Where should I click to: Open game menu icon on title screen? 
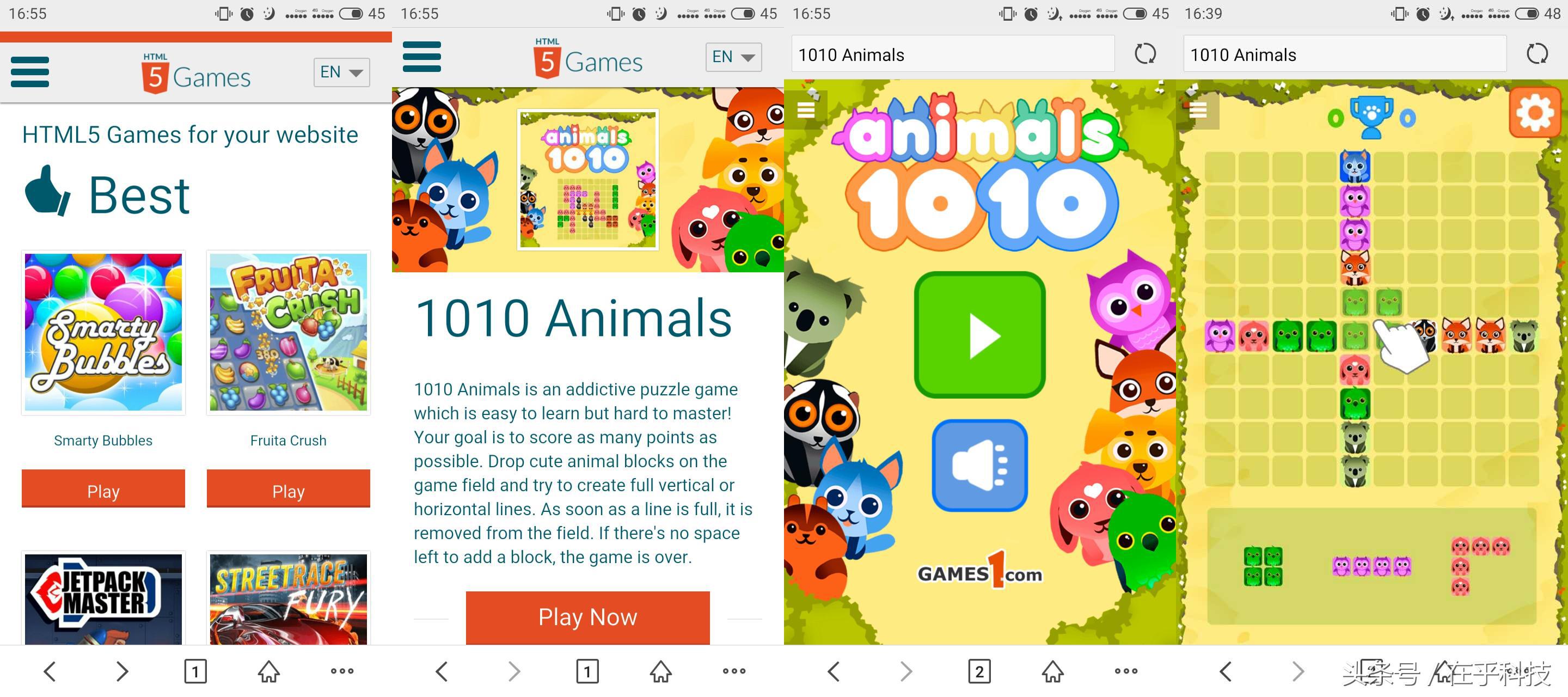pos(806,109)
